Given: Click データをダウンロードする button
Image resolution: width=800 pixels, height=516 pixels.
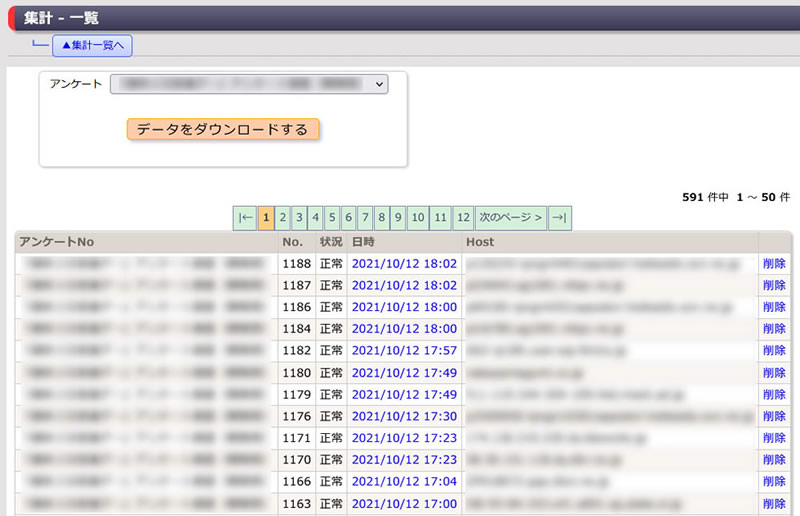Looking at the screenshot, I should coord(223,130).
